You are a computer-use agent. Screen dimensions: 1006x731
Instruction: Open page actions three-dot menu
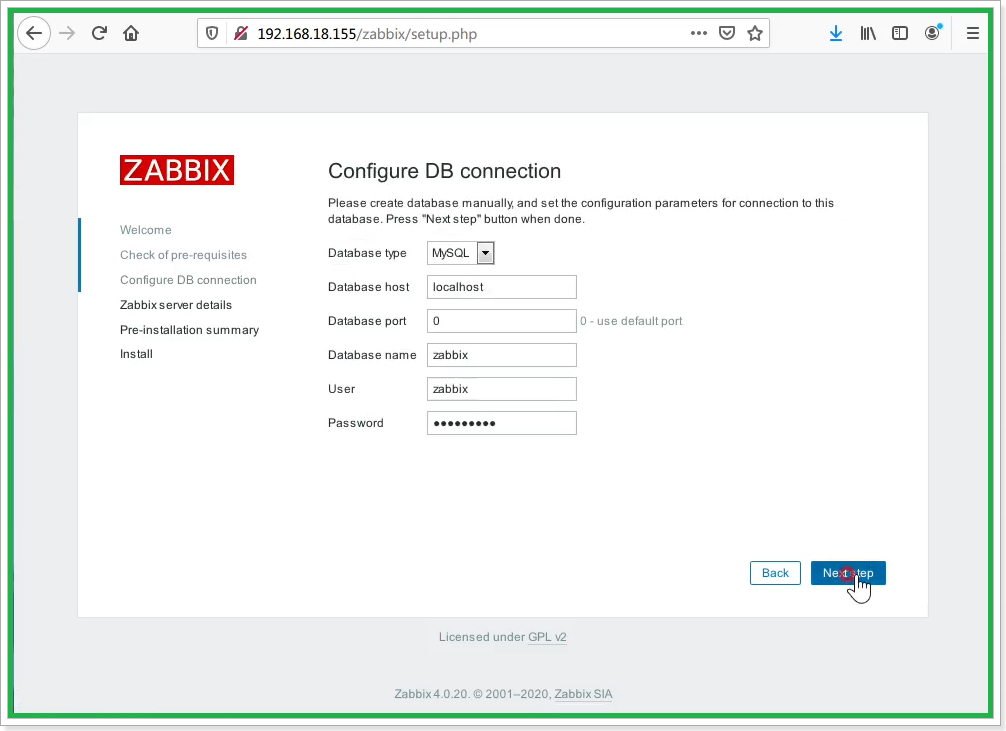pyautogui.click(x=699, y=33)
